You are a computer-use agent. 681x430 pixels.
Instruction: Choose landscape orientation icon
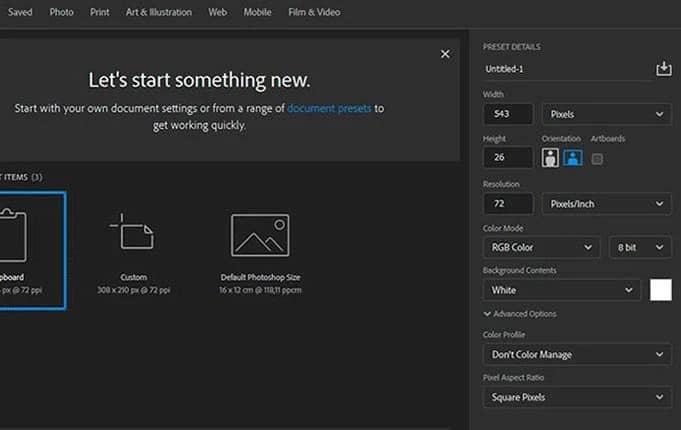[573, 158]
